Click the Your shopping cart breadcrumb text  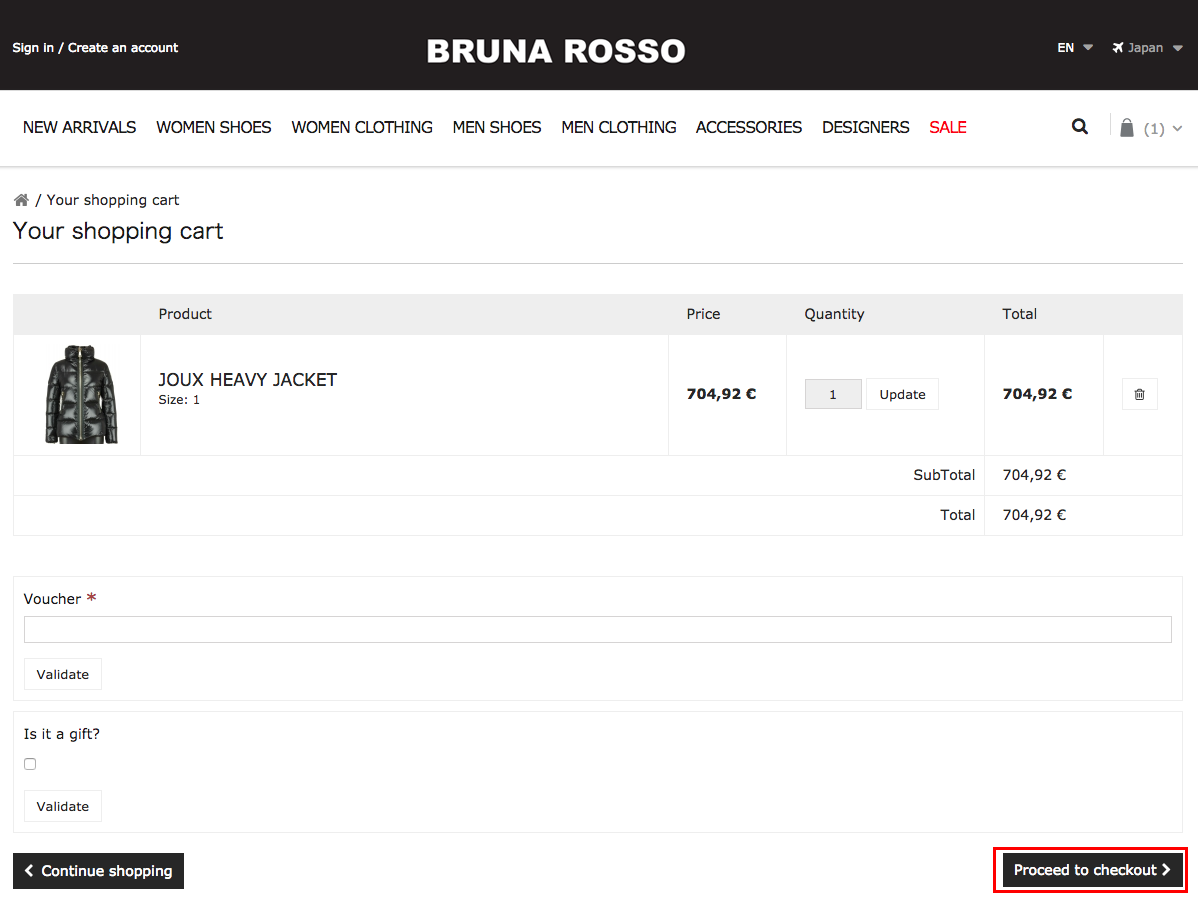click(x=112, y=200)
